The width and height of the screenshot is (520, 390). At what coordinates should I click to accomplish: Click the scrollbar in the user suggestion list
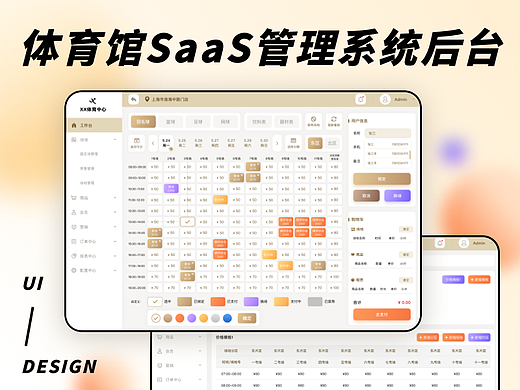[x=410, y=154]
